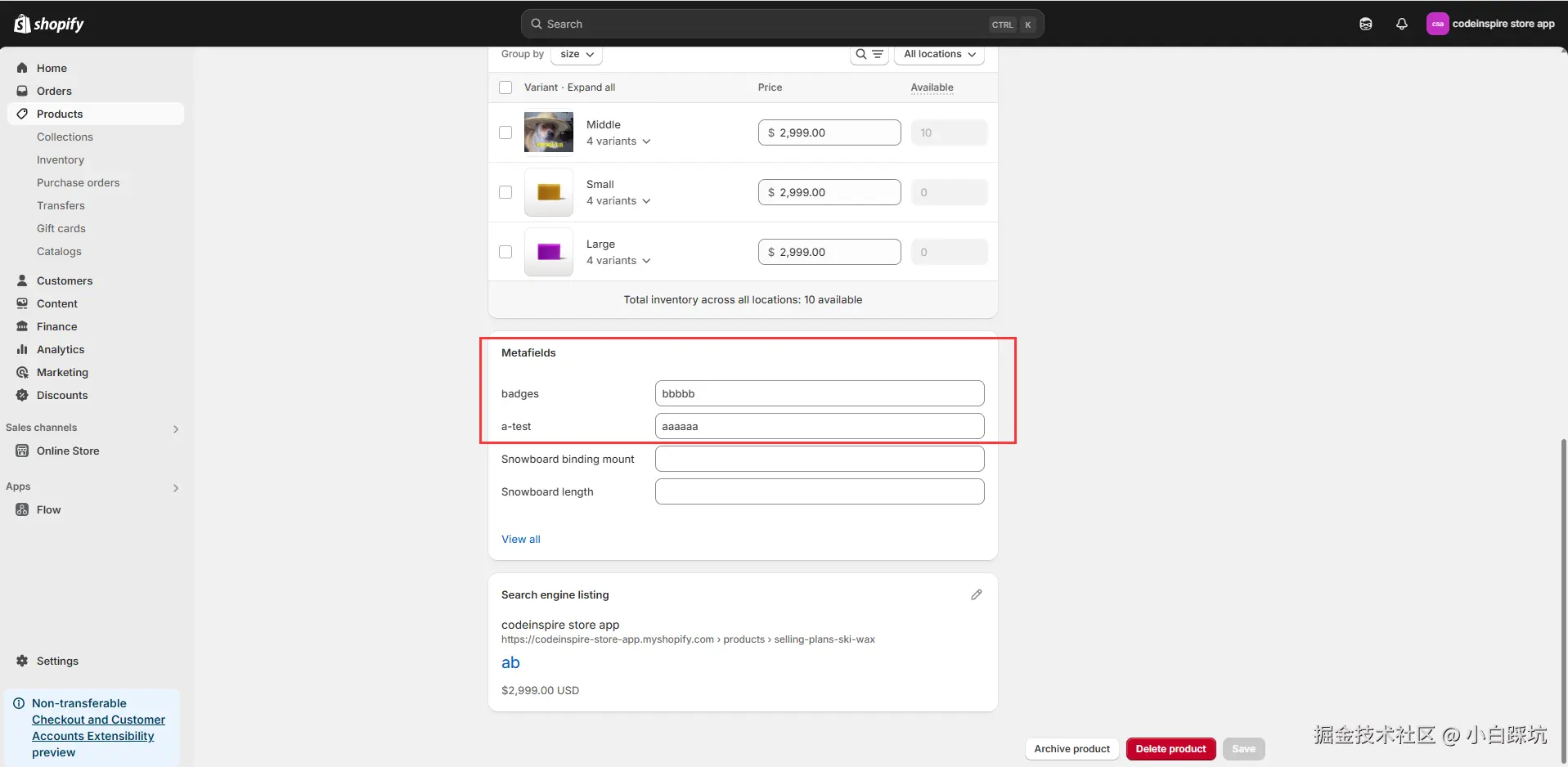Click the page vertical scrollbar
This screenshot has height=767, width=1568.
pos(1564,601)
